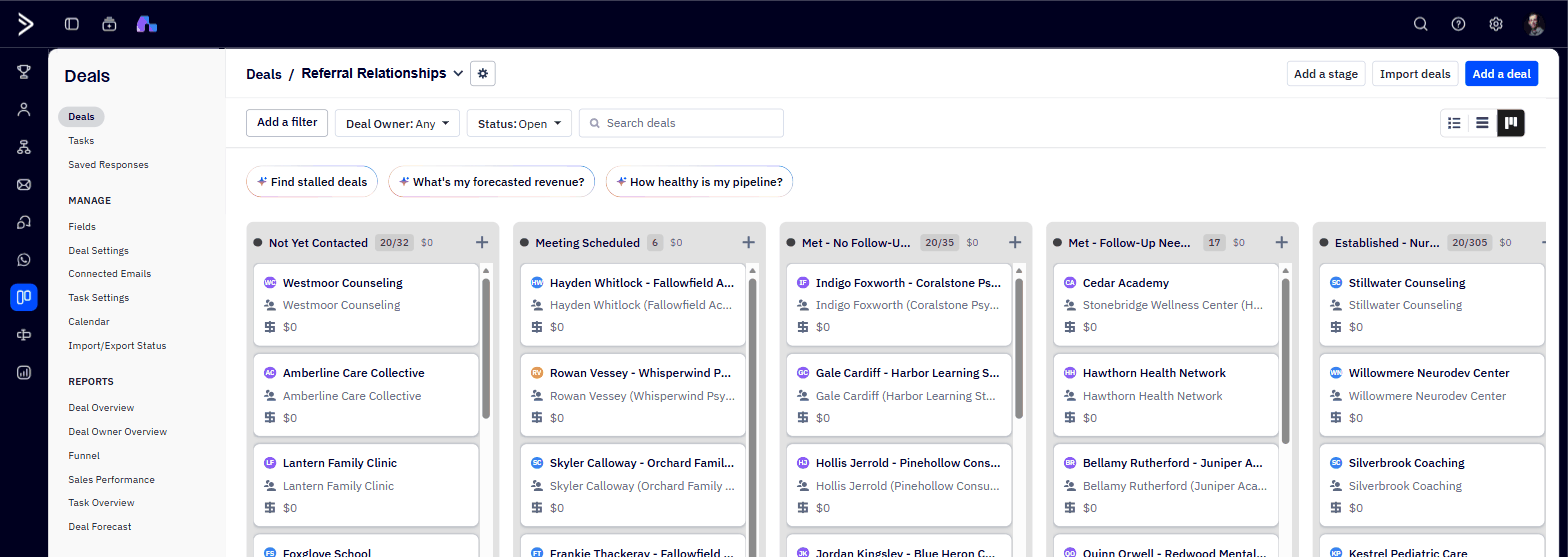The image size is (1568, 557).
Task: Open the gift box icon in top bar
Action: pos(109,24)
